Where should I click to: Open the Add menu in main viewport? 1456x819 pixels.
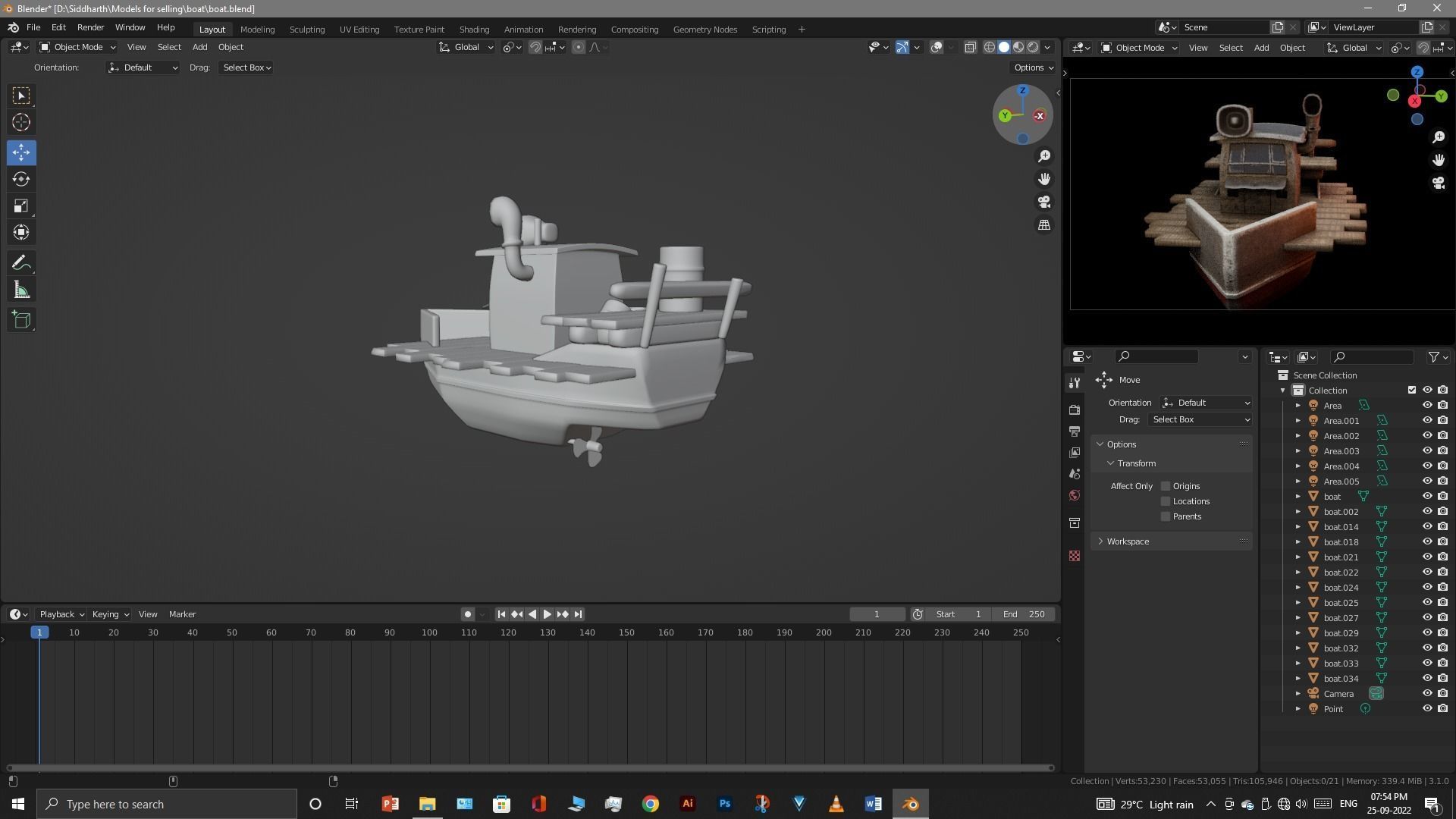tap(199, 47)
